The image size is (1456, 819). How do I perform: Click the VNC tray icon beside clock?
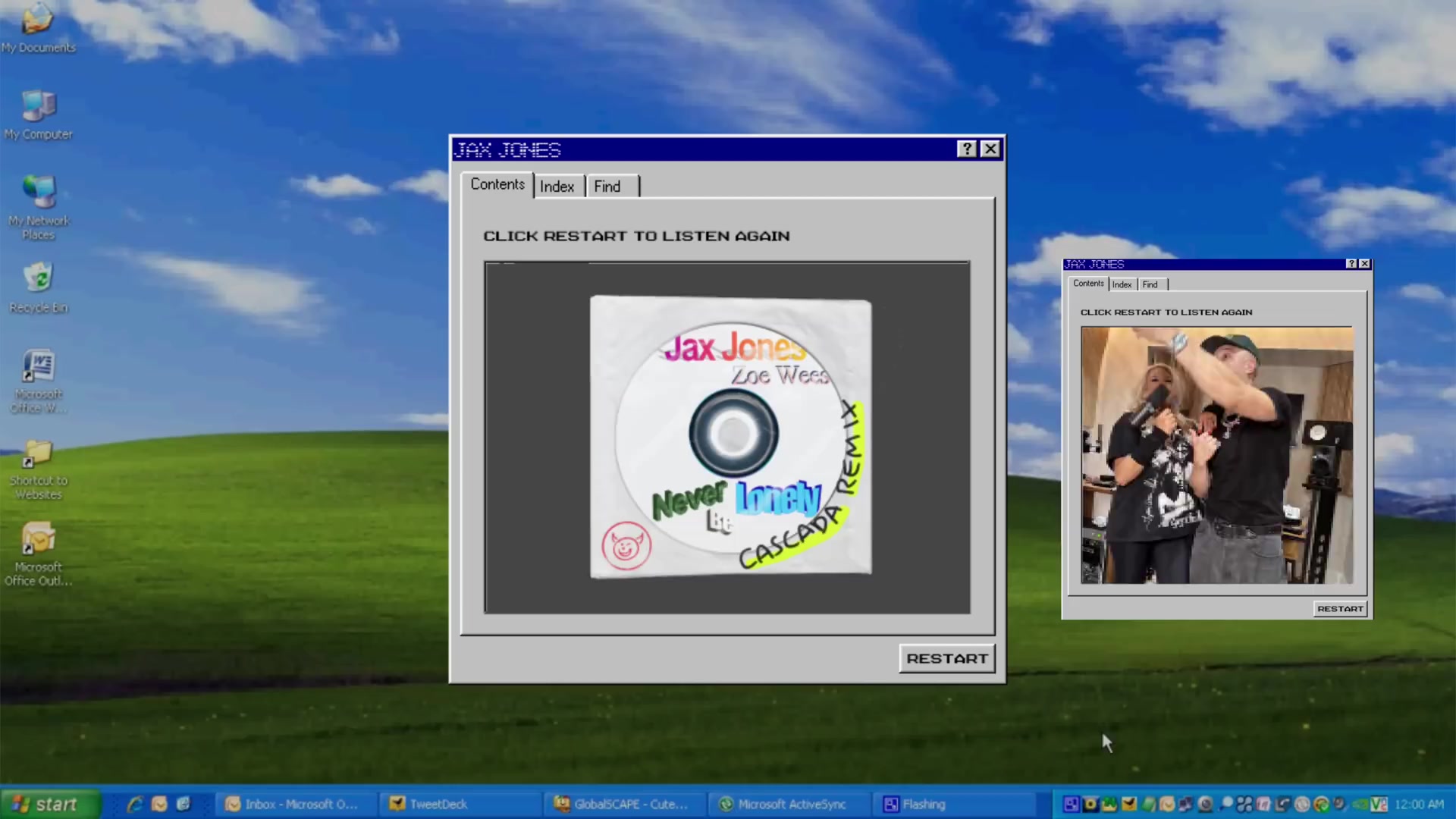(x=1379, y=804)
